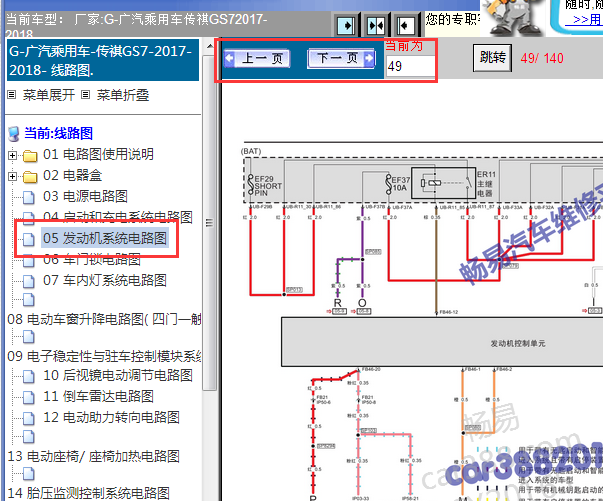
Task: Open 03 电源电路图 page
Action: 85,196
